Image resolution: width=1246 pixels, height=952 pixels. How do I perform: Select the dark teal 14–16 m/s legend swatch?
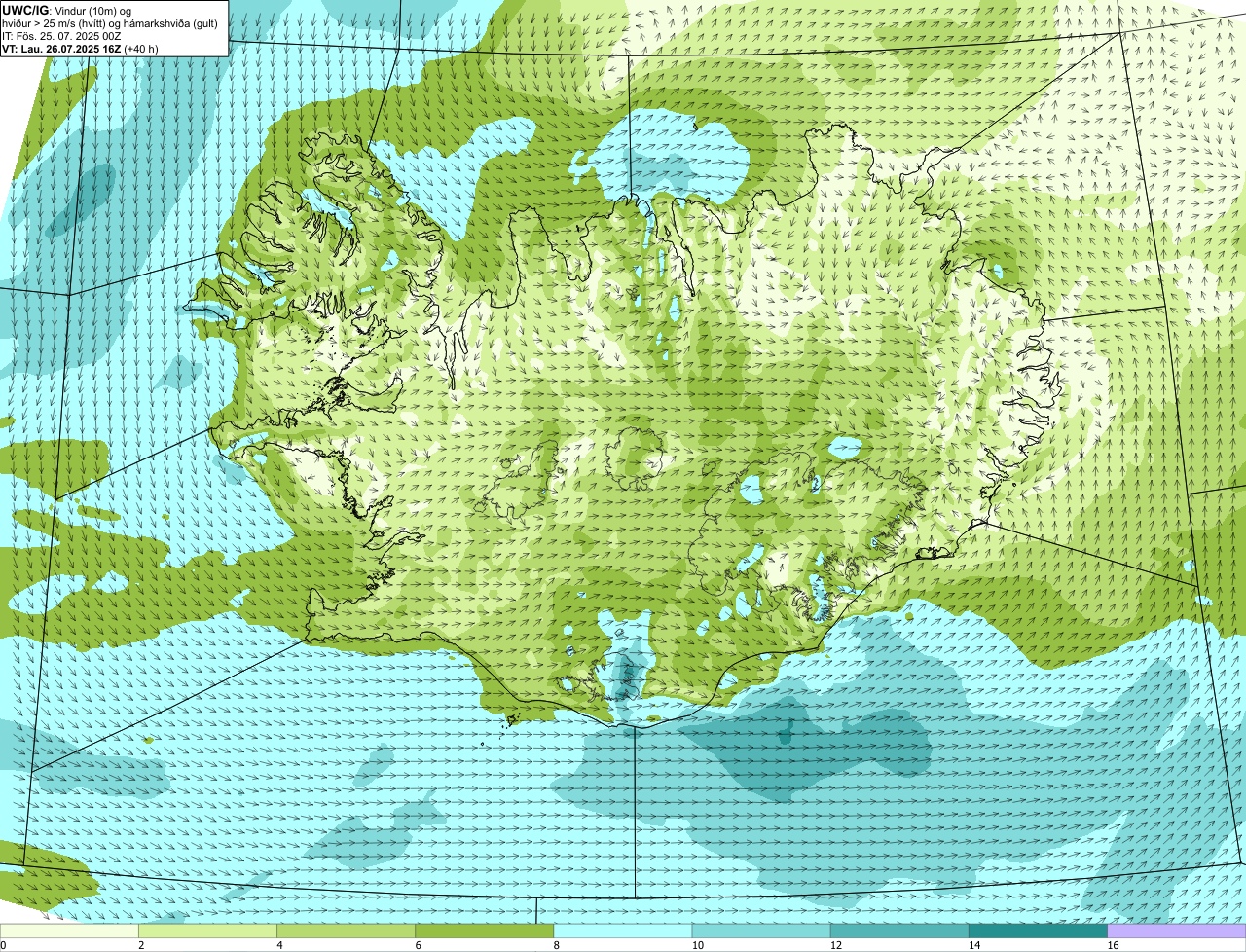[x=1039, y=931]
